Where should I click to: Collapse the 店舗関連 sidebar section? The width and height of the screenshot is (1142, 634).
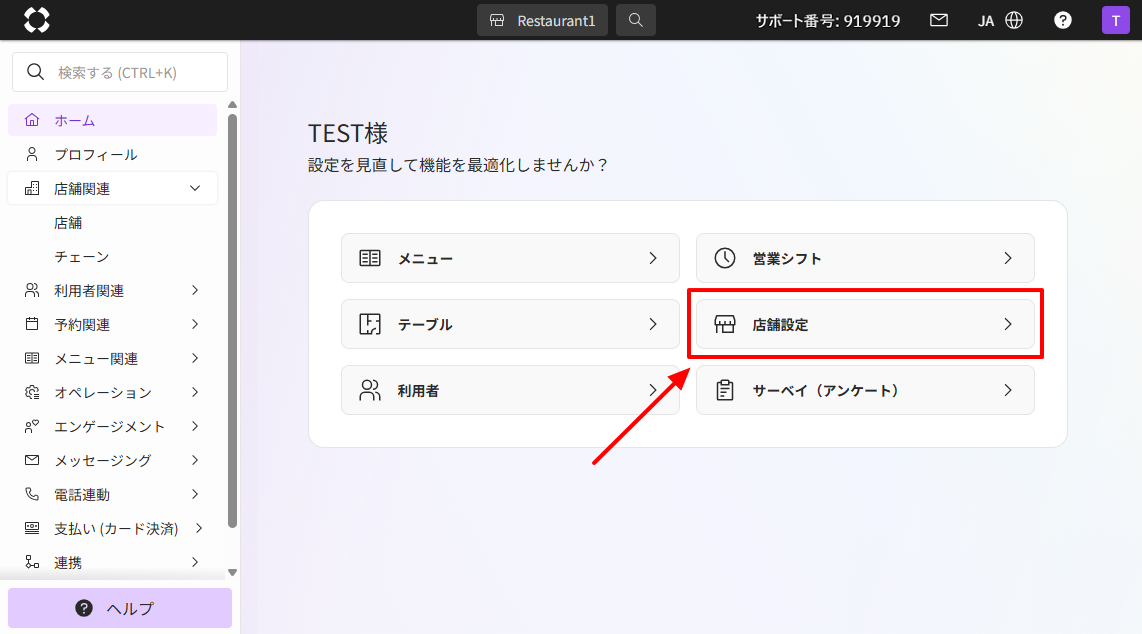(x=195, y=188)
